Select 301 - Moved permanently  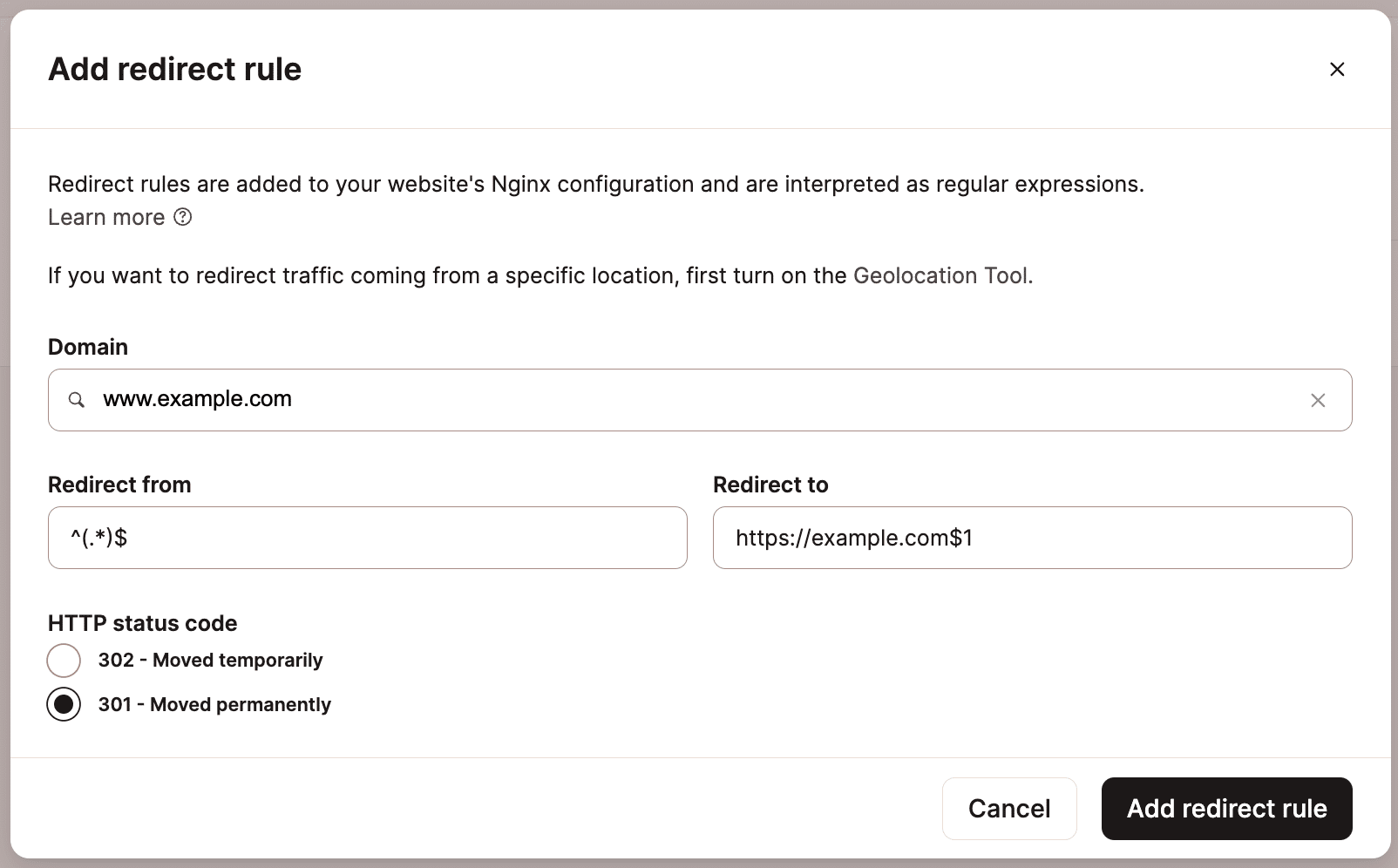[x=64, y=704]
